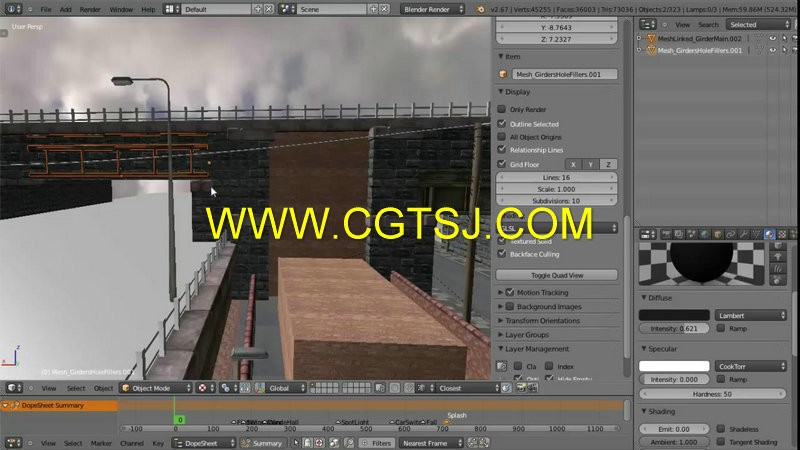Open the Lambert diffuse shader dropdown
Image resolution: width=800 pixels, height=450 pixels.
751,315
